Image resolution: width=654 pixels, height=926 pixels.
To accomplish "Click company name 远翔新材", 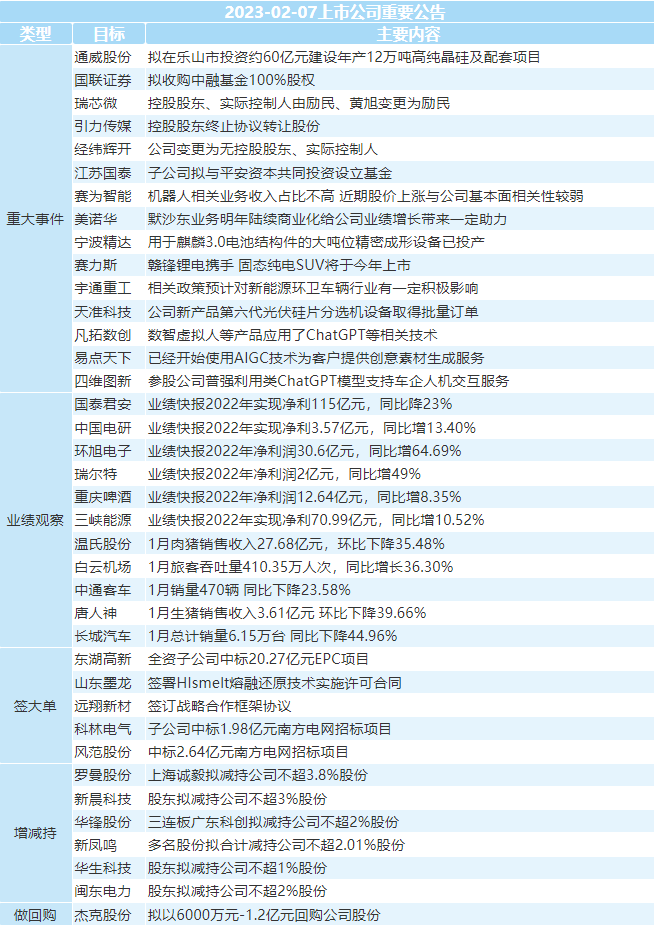I will 103,705.
